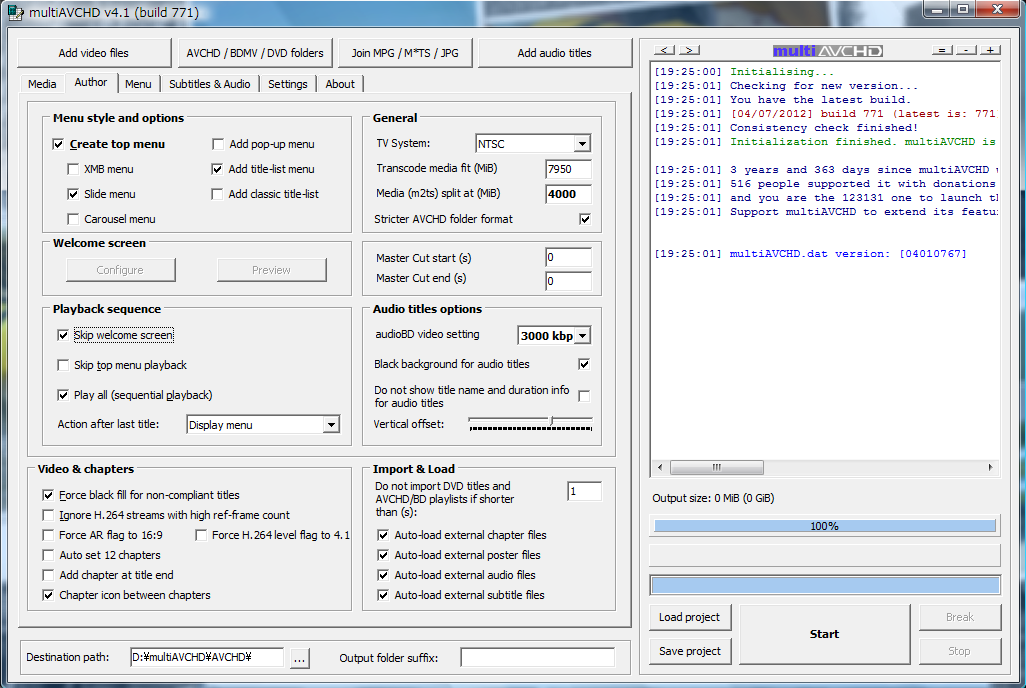Enable Add pop-up menu
1026x688 pixels.
[218, 144]
